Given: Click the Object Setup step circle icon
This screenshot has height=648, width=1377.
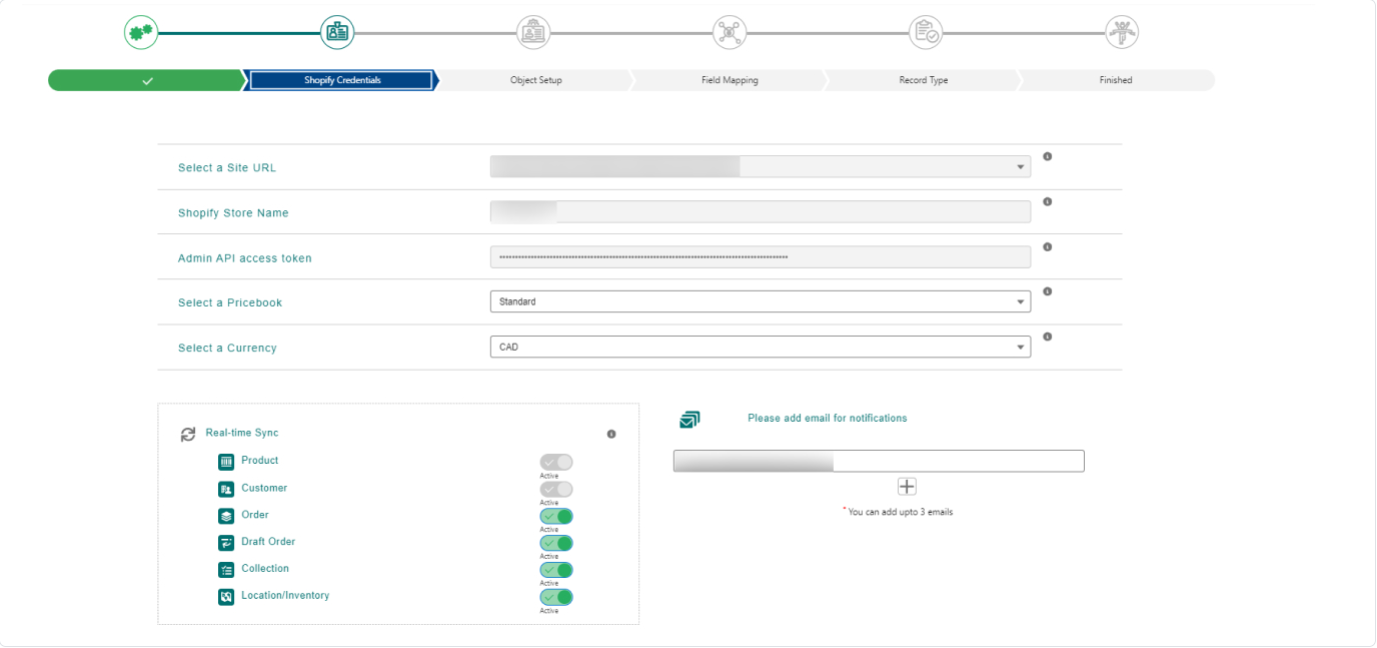Looking at the screenshot, I should (533, 32).
